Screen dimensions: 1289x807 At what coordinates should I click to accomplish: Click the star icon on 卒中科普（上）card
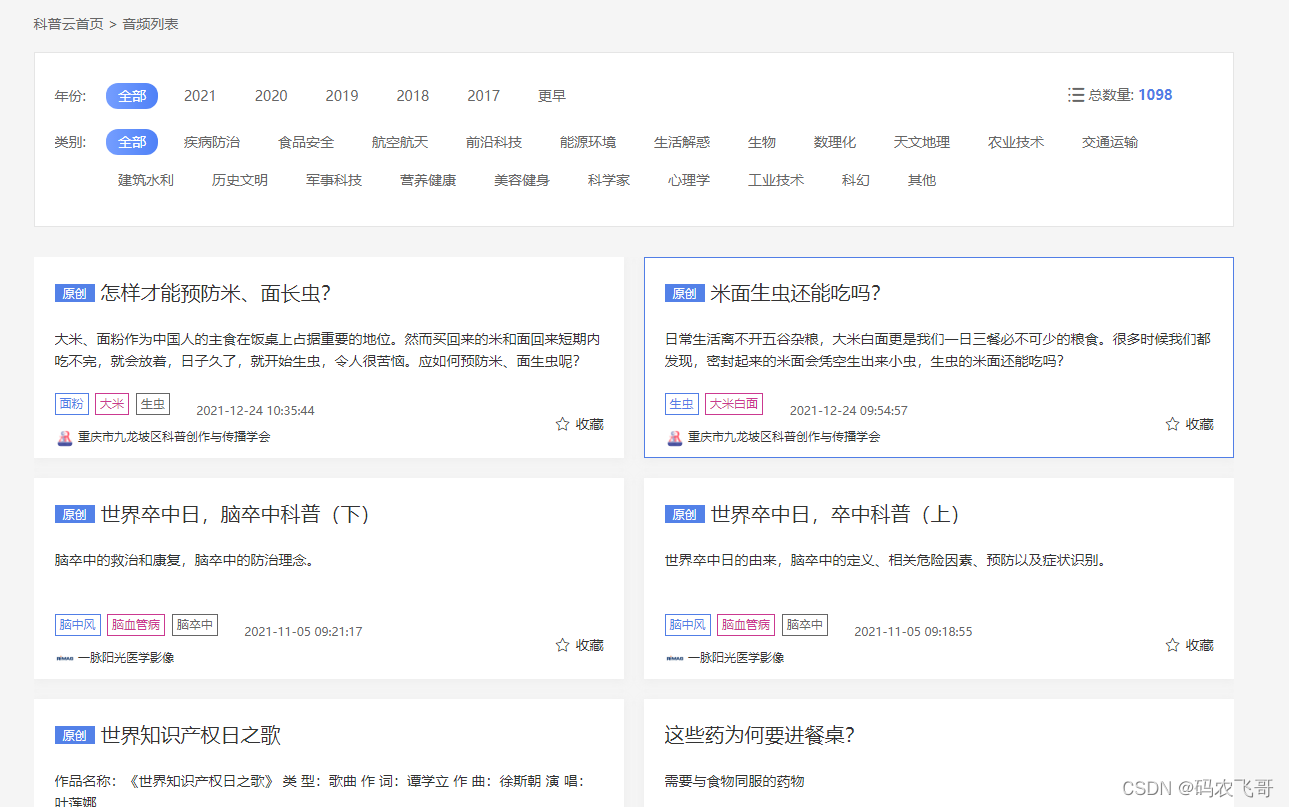1172,645
